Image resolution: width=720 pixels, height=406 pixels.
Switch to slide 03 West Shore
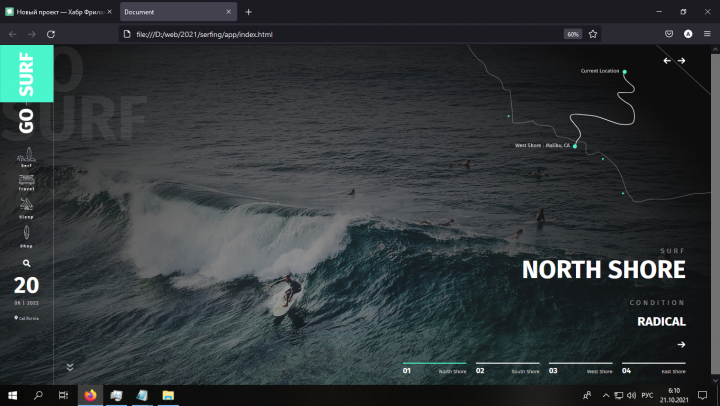(x=580, y=368)
